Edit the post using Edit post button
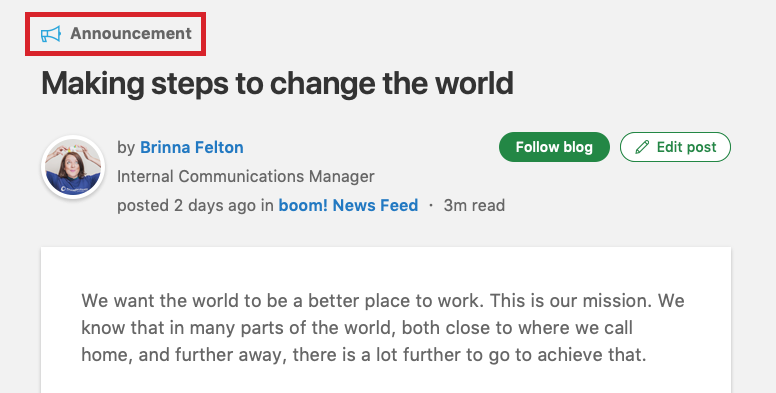Screen dimensions: 776x393 675,147
